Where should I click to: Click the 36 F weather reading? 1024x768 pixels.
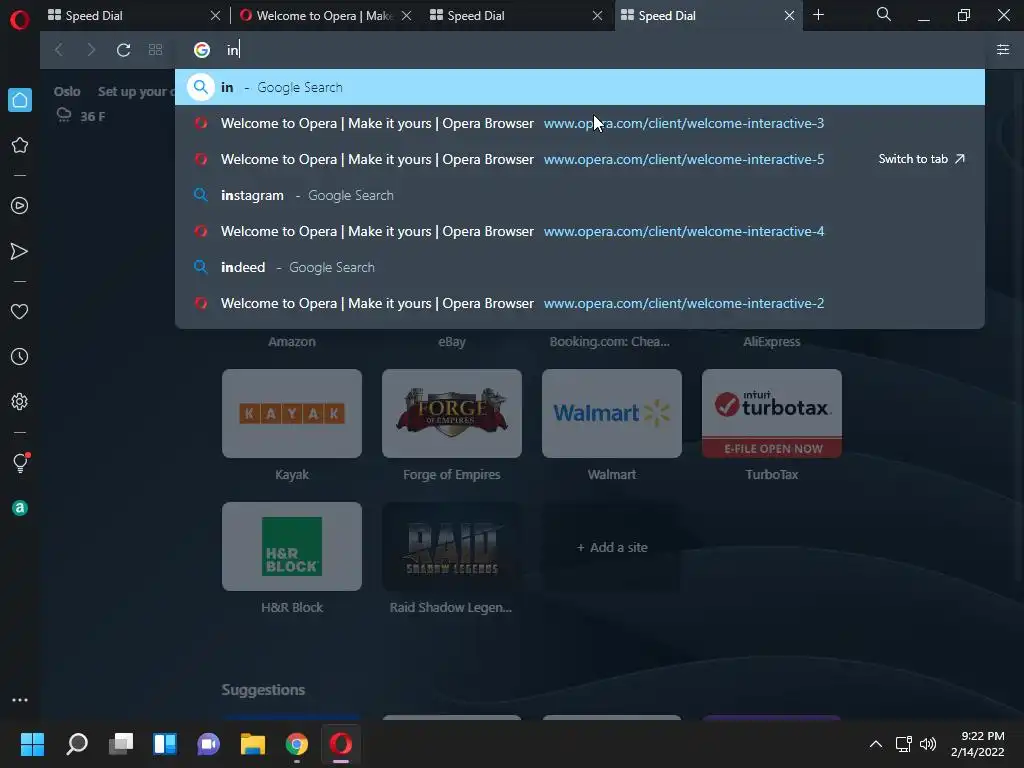92,116
